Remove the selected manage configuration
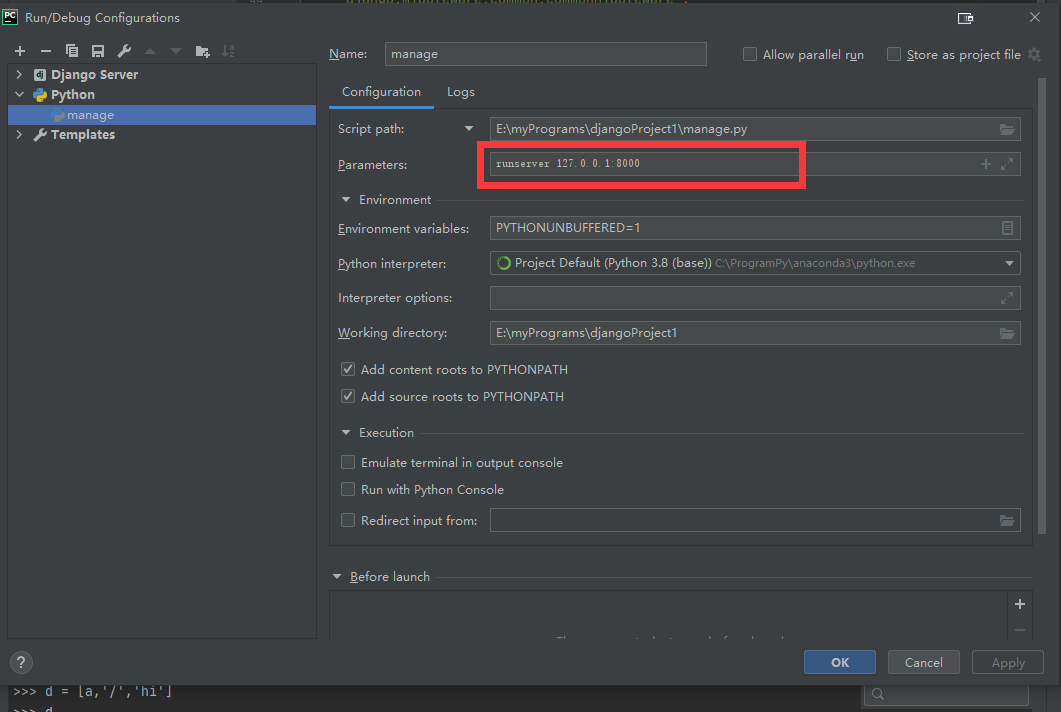Image resolution: width=1061 pixels, height=712 pixels. click(45, 50)
